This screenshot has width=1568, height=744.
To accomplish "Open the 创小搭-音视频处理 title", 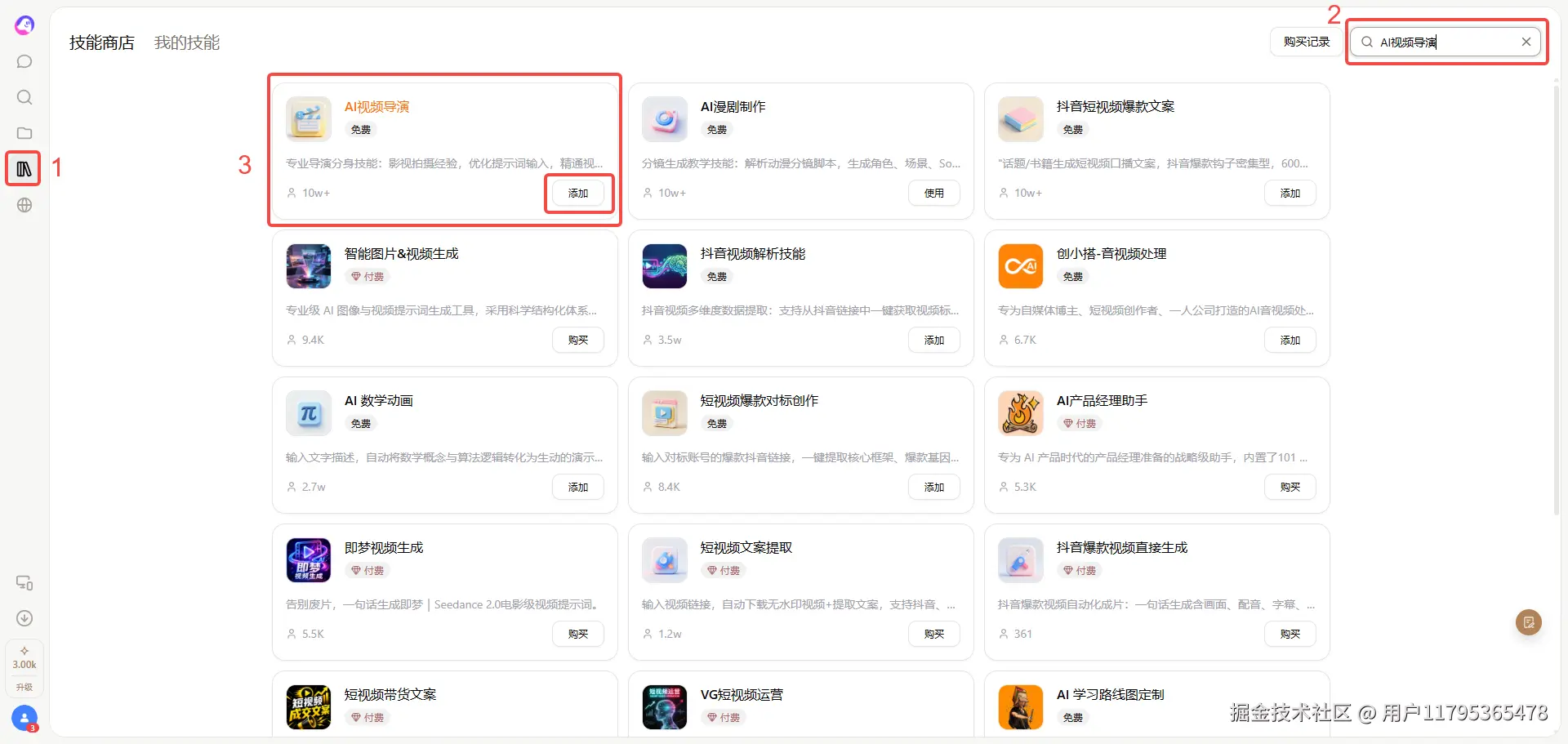I will pos(1111,254).
